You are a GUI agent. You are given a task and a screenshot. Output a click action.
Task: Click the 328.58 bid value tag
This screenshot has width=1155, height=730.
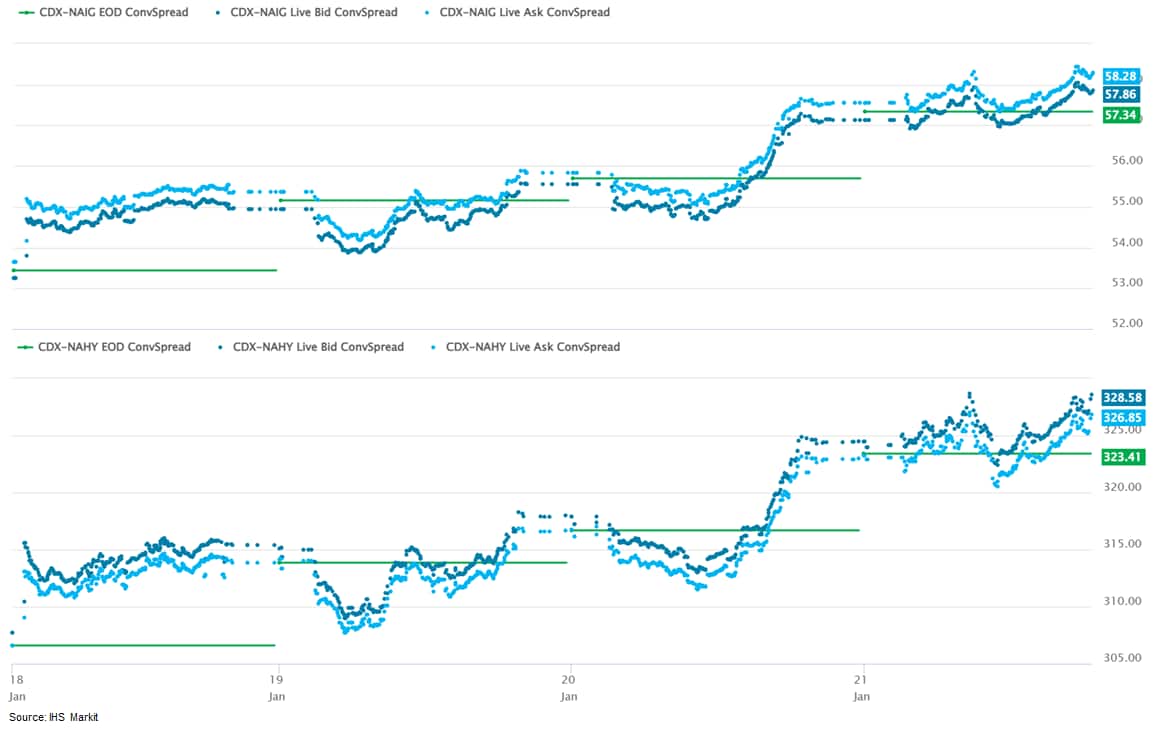point(1122,397)
